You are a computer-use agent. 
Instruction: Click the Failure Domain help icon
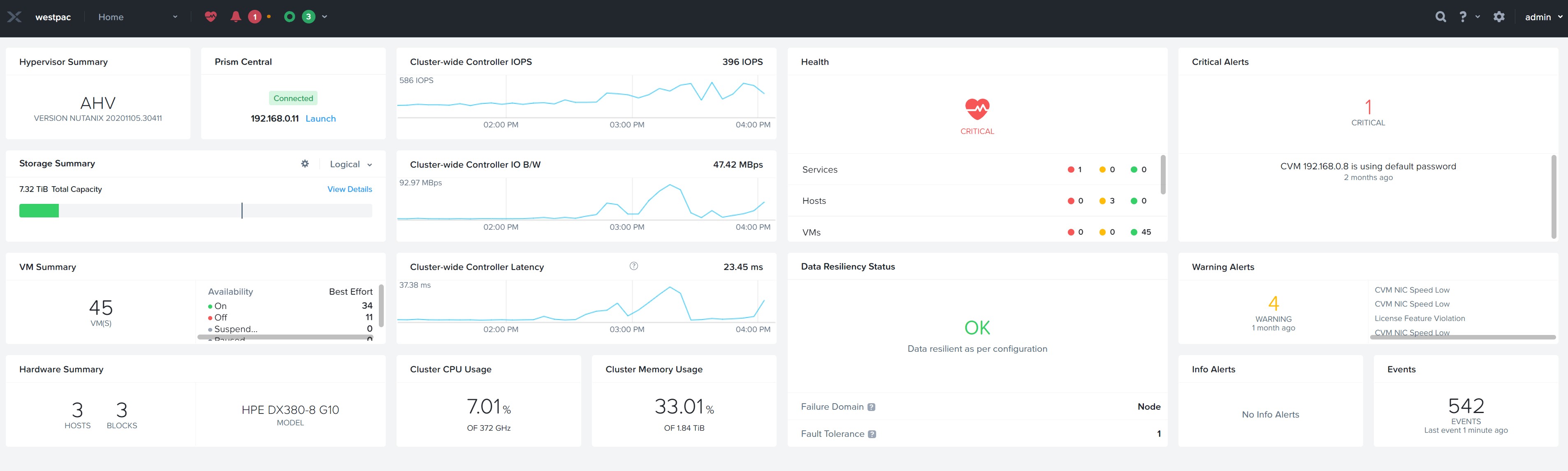click(x=871, y=407)
